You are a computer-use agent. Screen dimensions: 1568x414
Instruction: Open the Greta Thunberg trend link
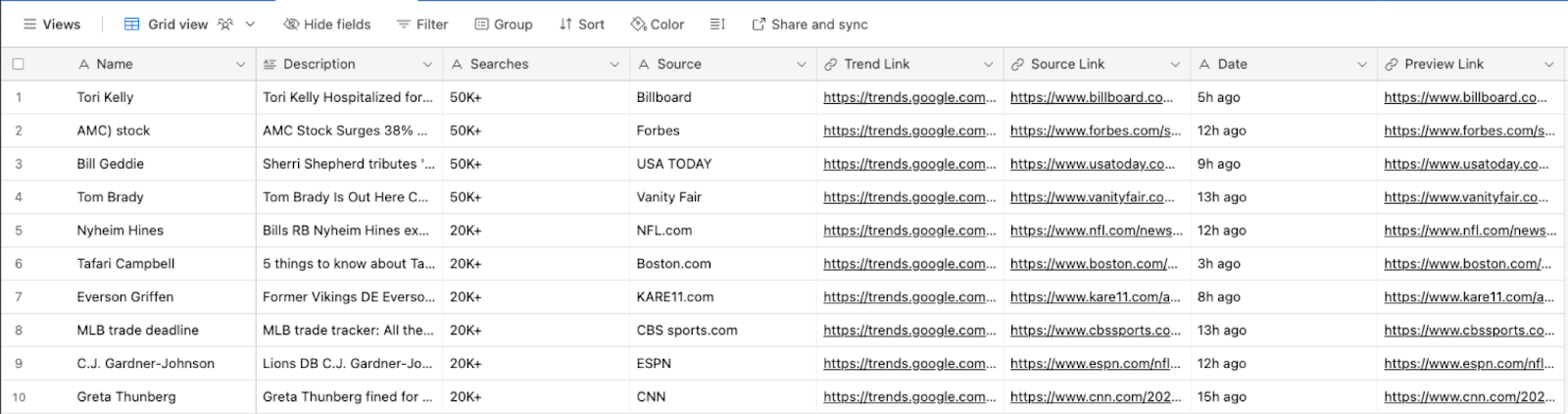point(909,397)
